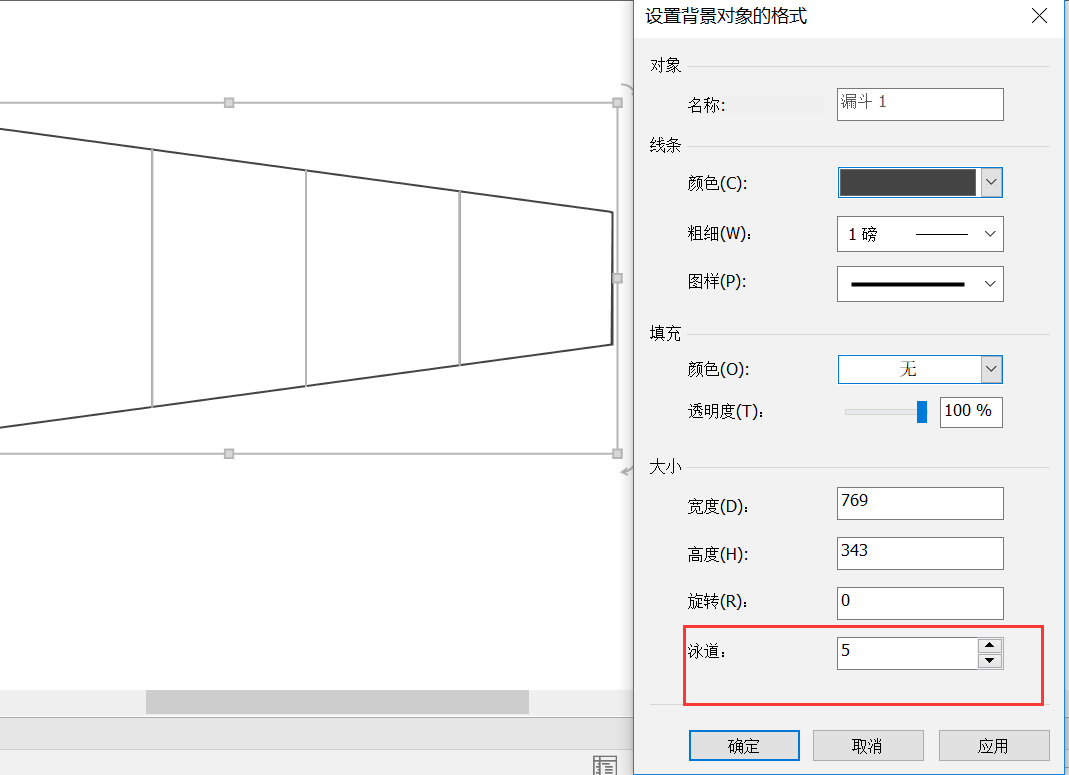Open the fill color dropdown showing 无
The width and height of the screenshot is (1069, 775).
click(991, 369)
